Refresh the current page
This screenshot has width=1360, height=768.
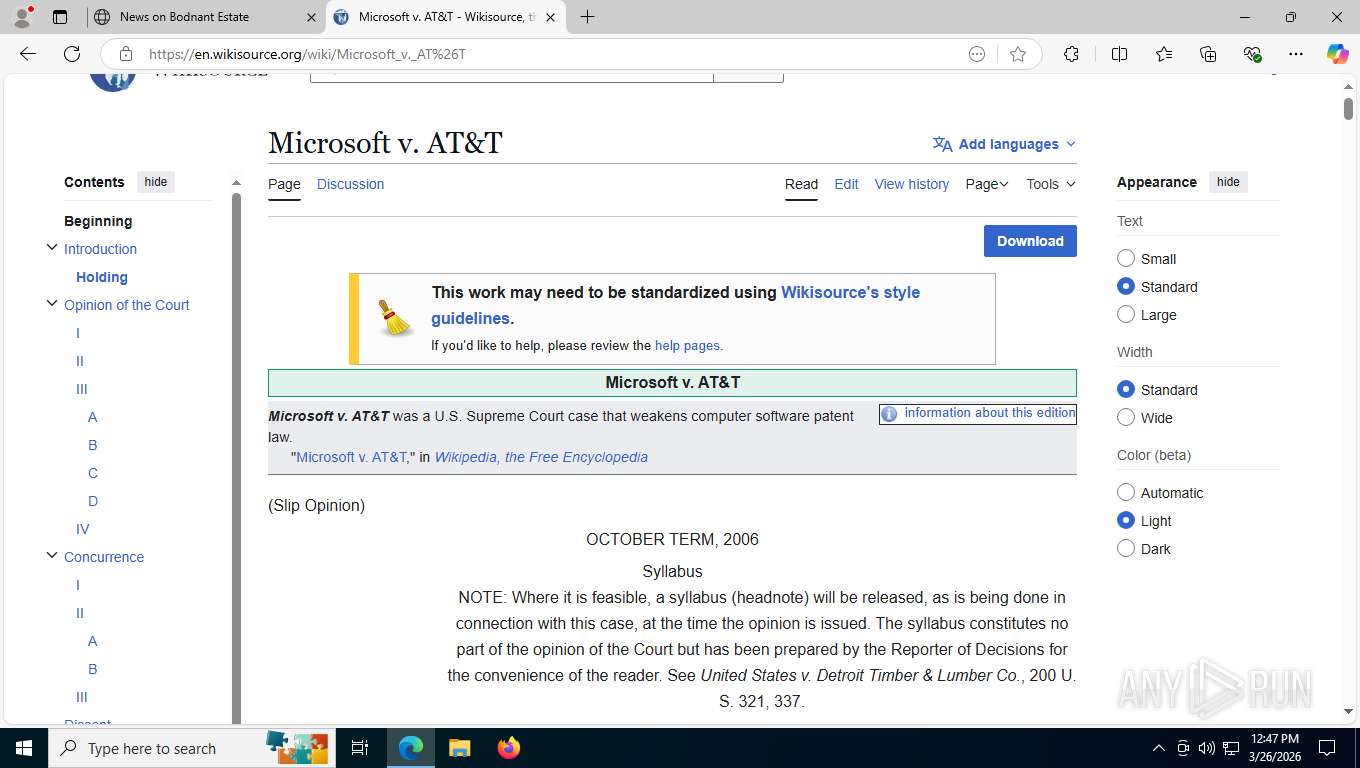(72, 54)
